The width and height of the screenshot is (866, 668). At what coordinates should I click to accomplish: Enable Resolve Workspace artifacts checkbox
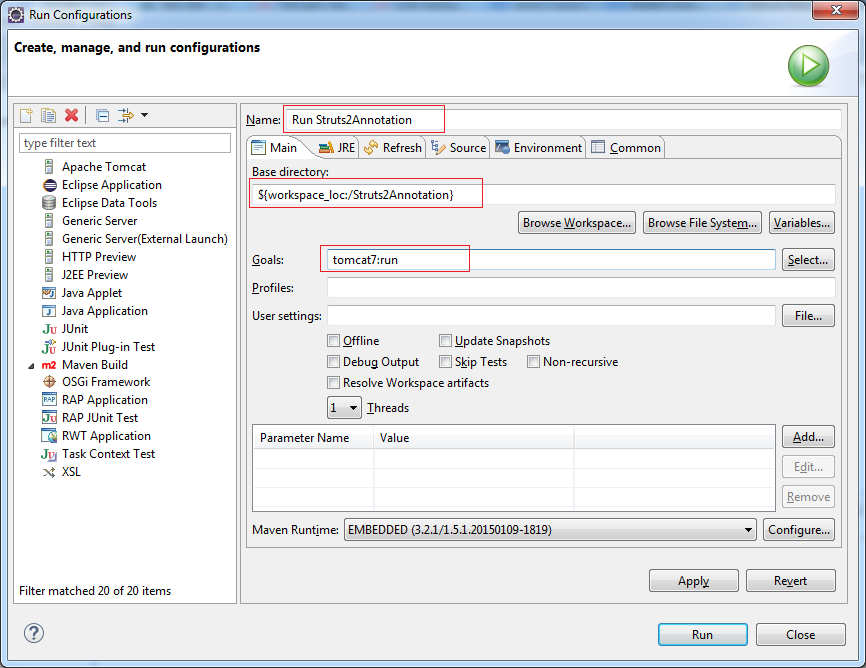coord(333,382)
